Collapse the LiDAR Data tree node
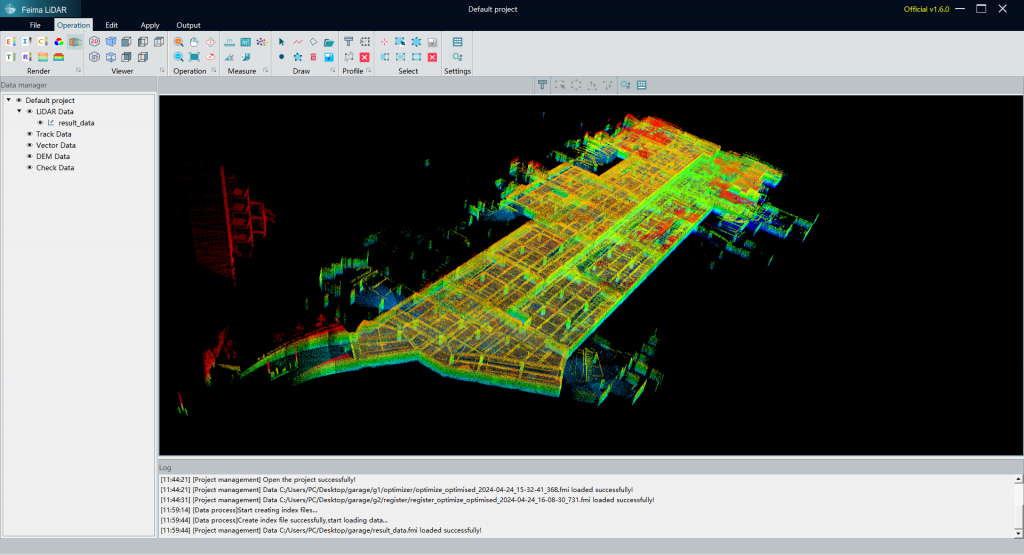The height and width of the screenshot is (555, 1024). click(19, 112)
